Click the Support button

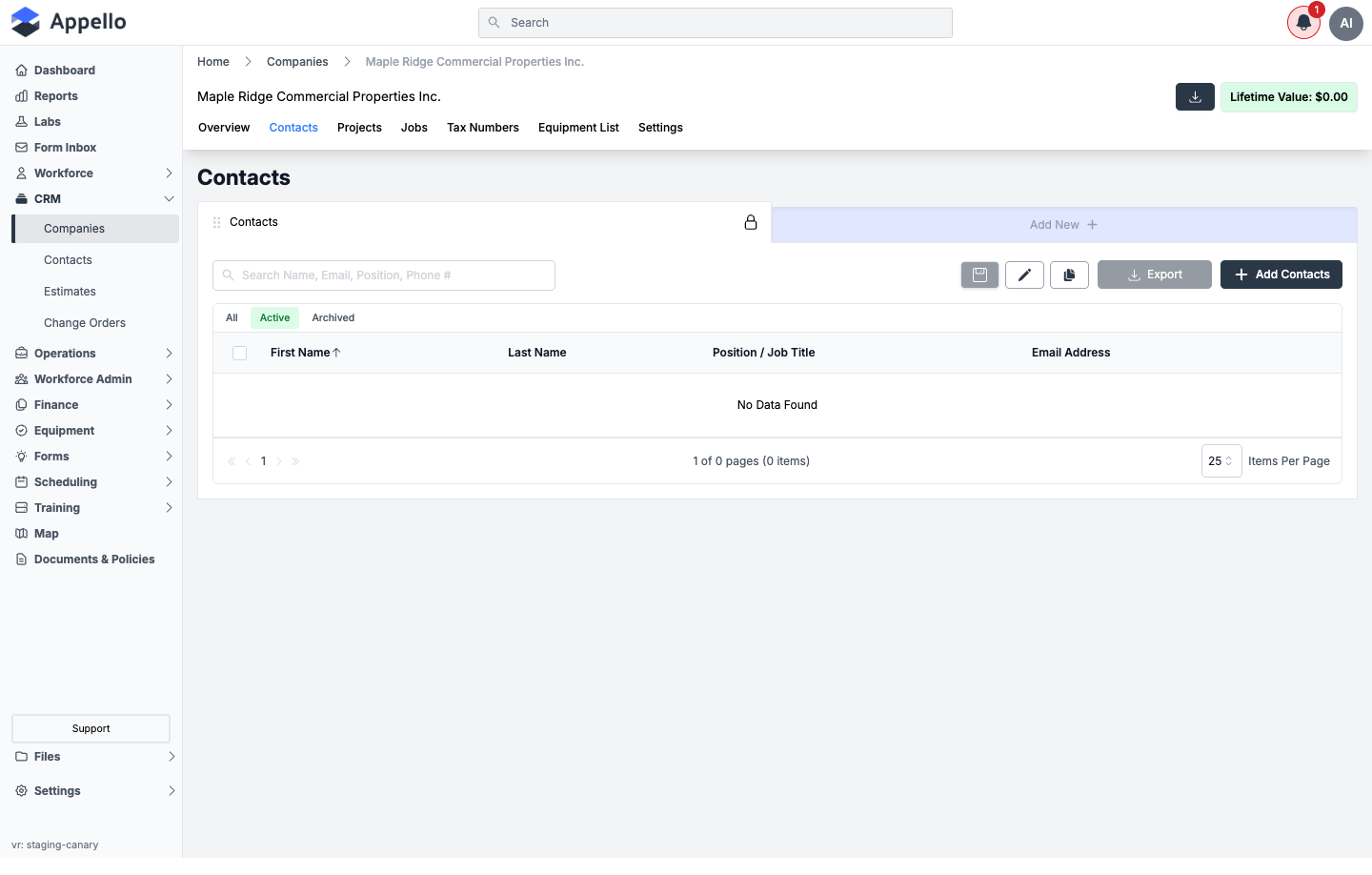pos(91,729)
